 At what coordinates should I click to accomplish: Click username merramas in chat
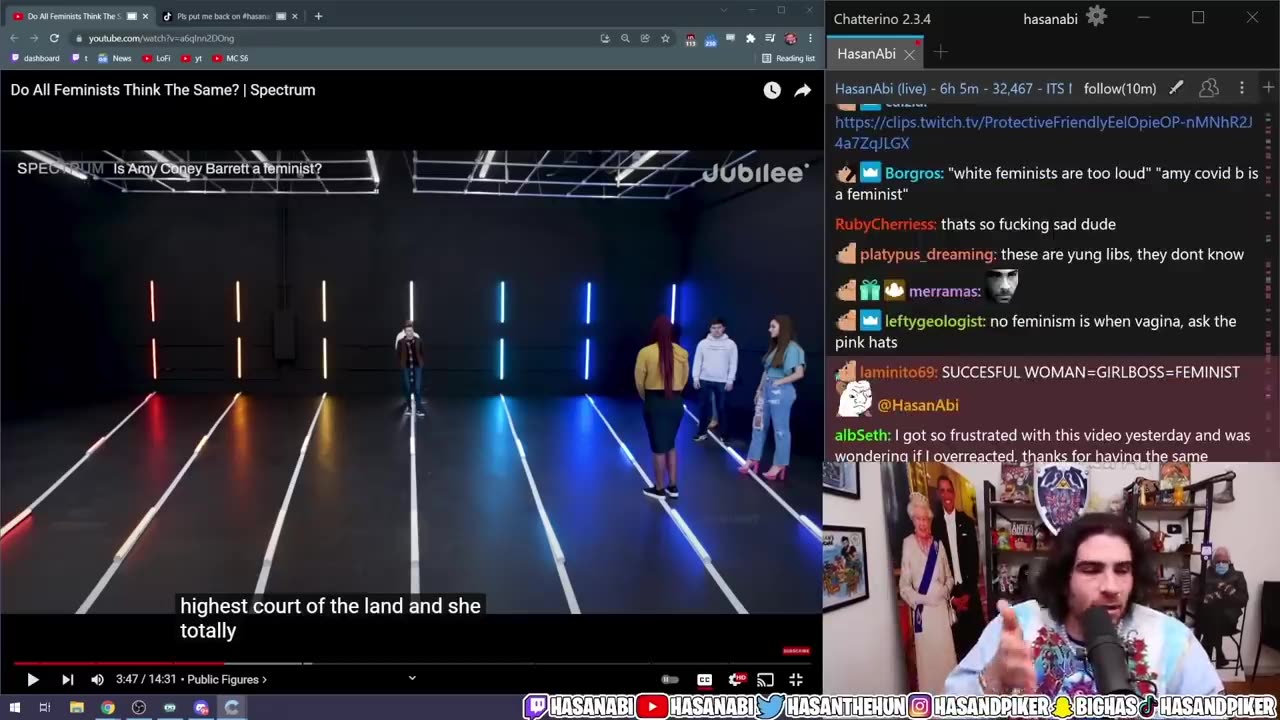click(943, 292)
